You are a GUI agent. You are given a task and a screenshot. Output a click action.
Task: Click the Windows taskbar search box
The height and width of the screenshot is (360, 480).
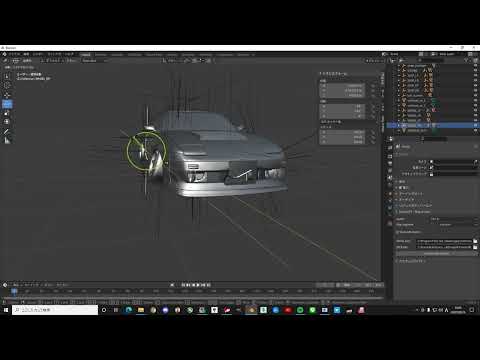coord(55,310)
